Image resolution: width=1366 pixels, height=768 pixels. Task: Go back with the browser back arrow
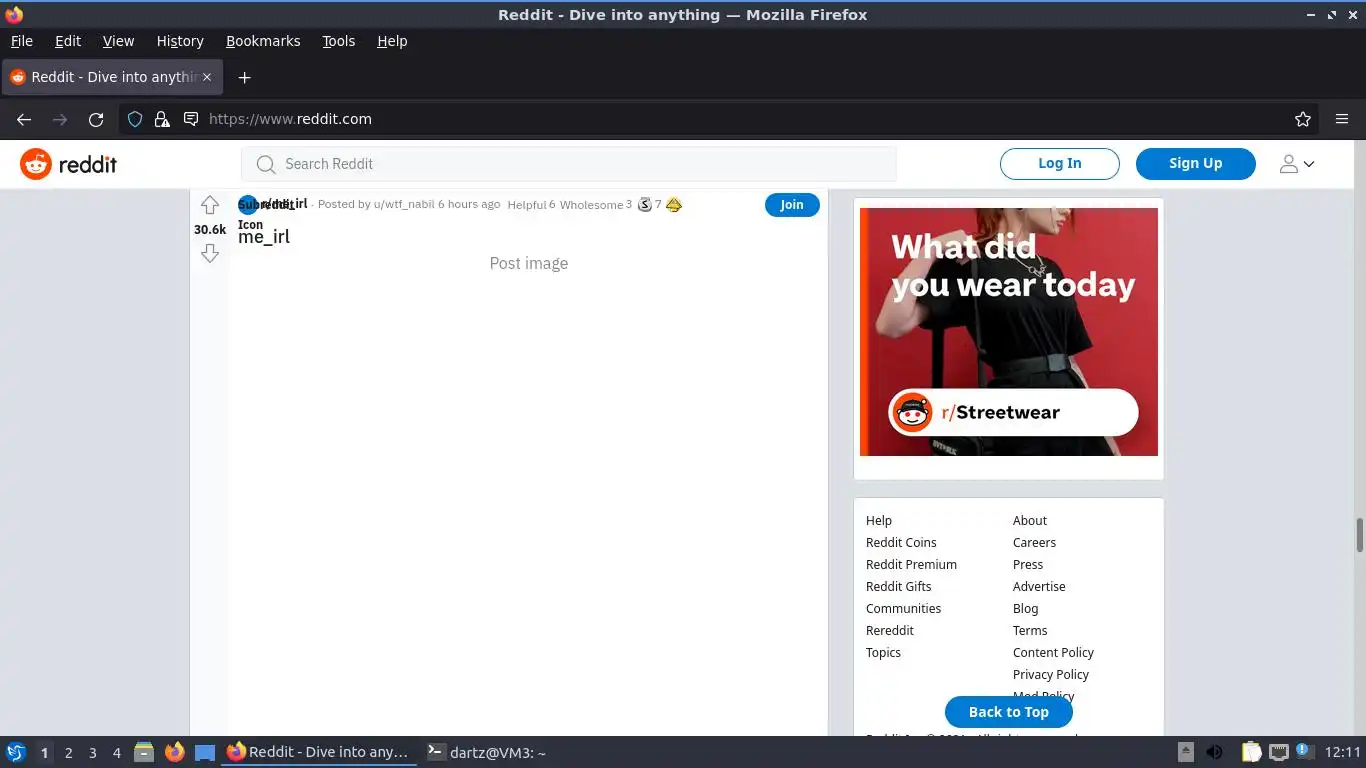pyautogui.click(x=24, y=119)
